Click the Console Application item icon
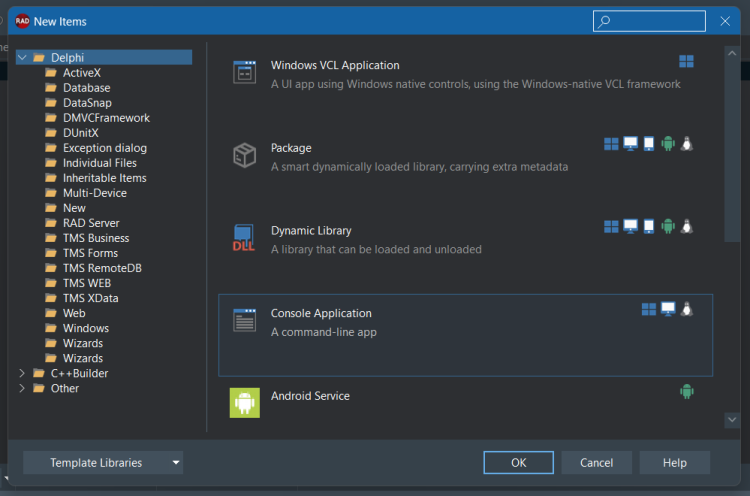The height and width of the screenshot is (496, 750). 244,320
